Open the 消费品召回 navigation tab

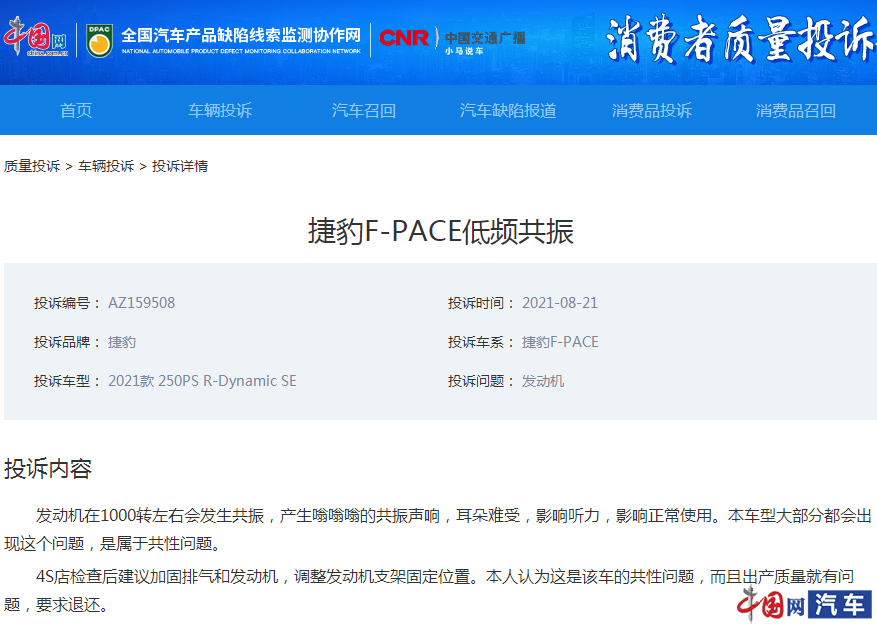795,110
